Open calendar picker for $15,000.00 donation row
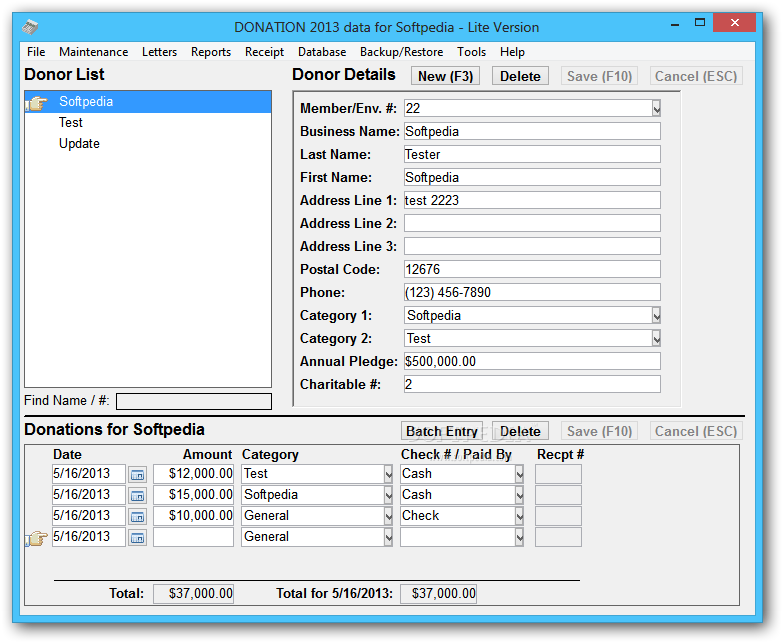The height and width of the screenshot is (643, 783). pyautogui.click(x=137, y=495)
